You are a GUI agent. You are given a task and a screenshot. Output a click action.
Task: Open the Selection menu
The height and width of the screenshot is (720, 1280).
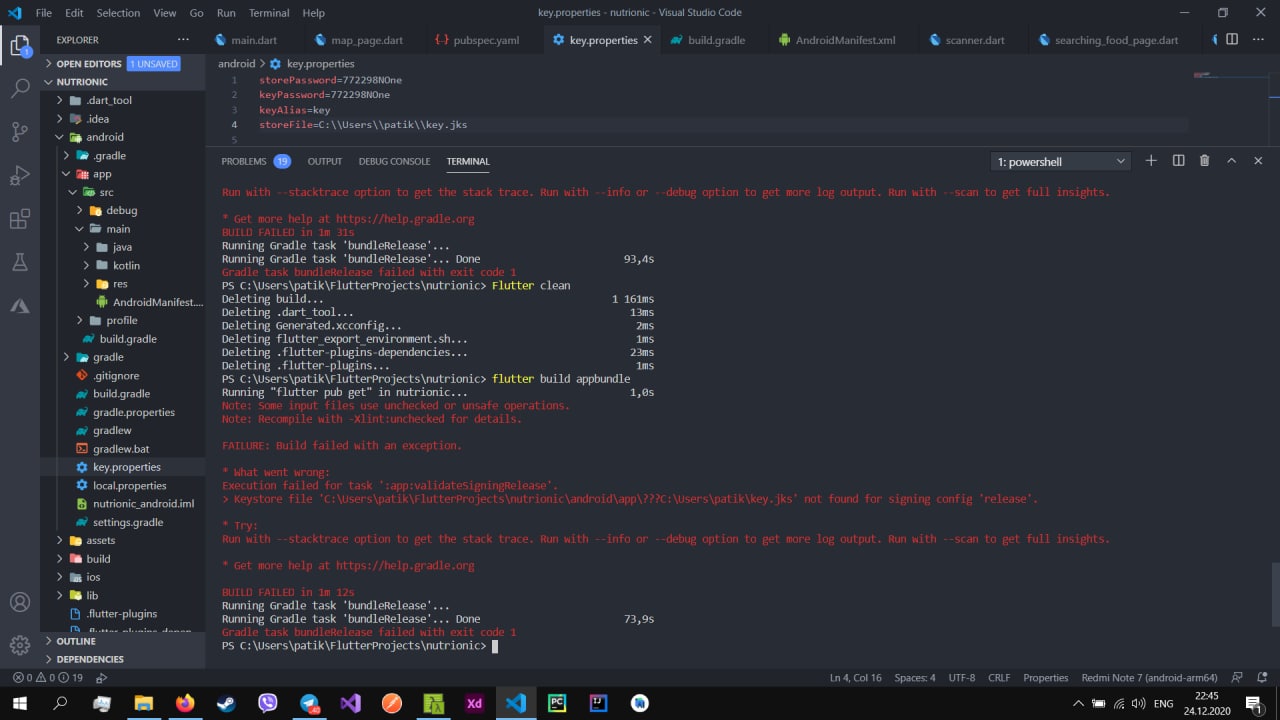[118, 13]
